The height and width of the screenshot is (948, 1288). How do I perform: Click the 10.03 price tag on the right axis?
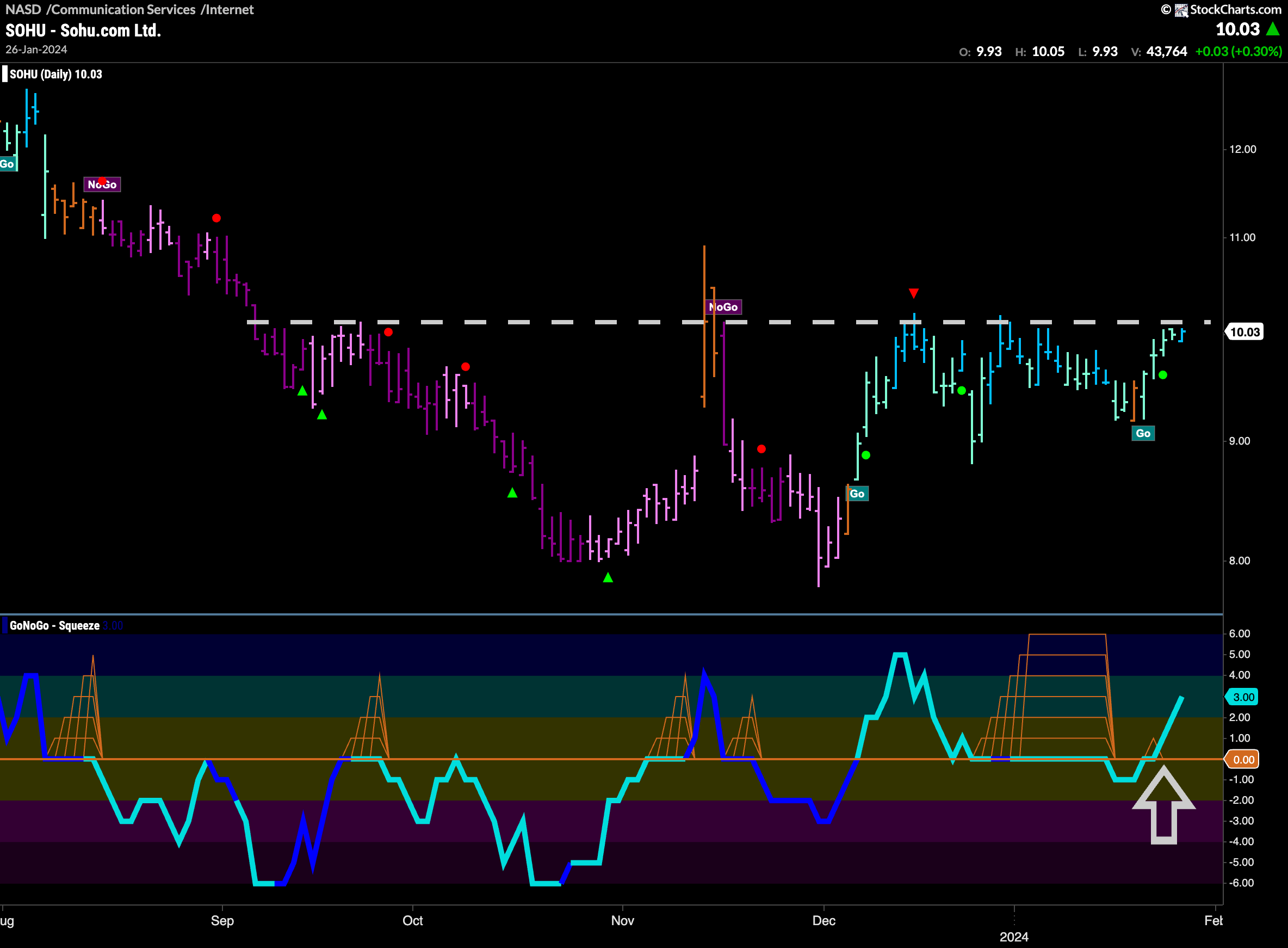pyautogui.click(x=1244, y=331)
